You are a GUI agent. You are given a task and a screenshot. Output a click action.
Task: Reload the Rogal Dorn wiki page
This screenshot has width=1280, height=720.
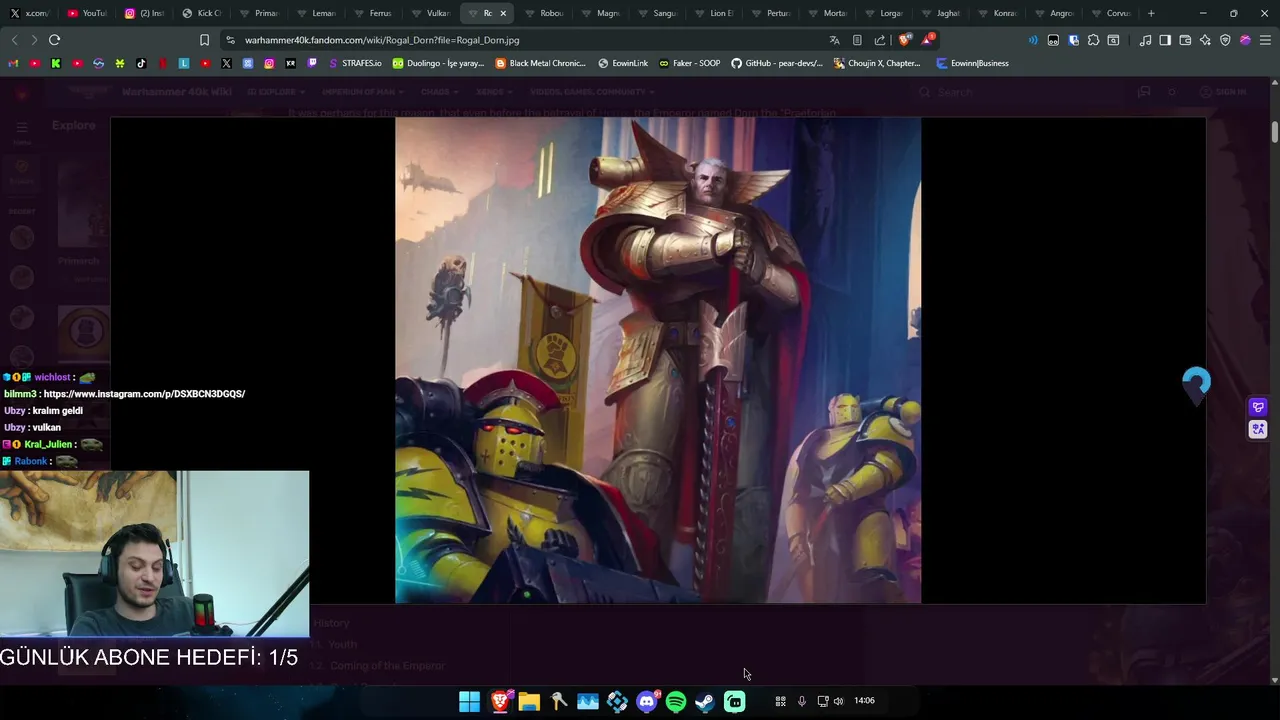[54, 40]
